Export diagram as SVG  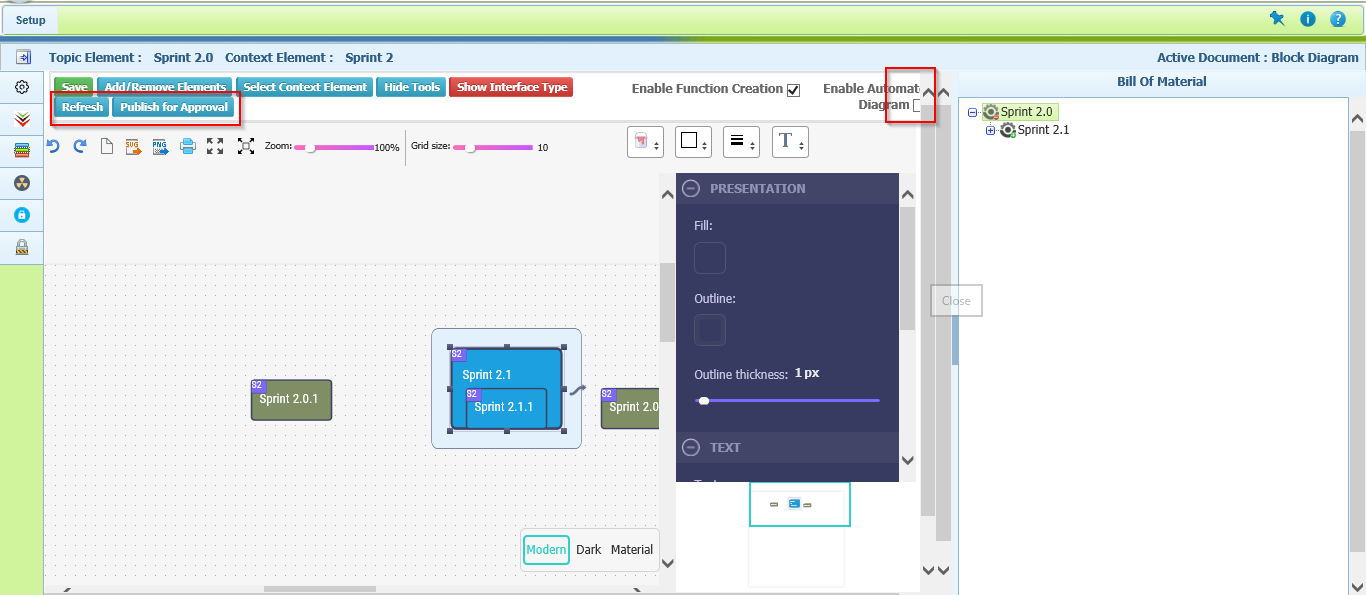tap(133, 147)
